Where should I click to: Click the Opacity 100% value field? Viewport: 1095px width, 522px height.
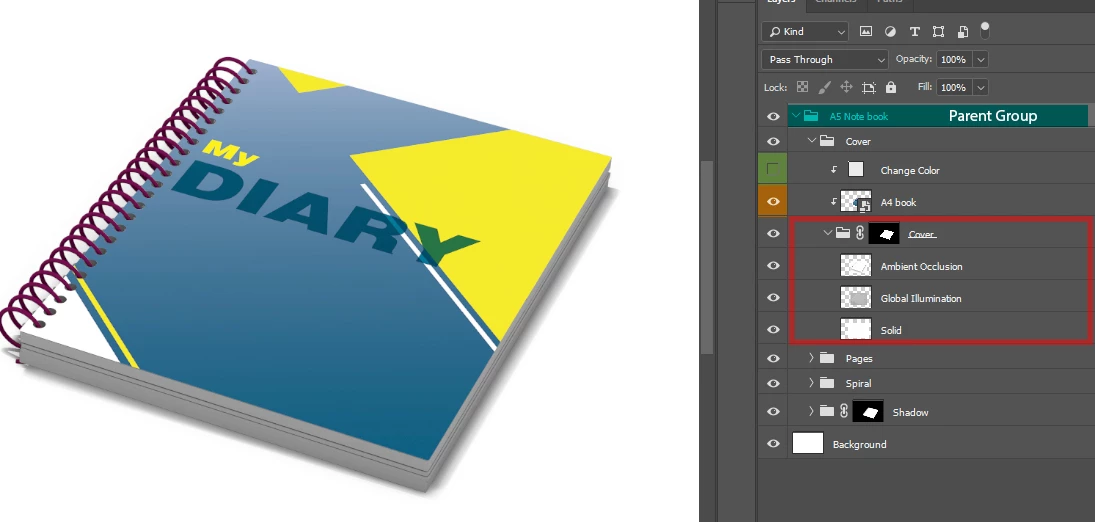(955, 59)
